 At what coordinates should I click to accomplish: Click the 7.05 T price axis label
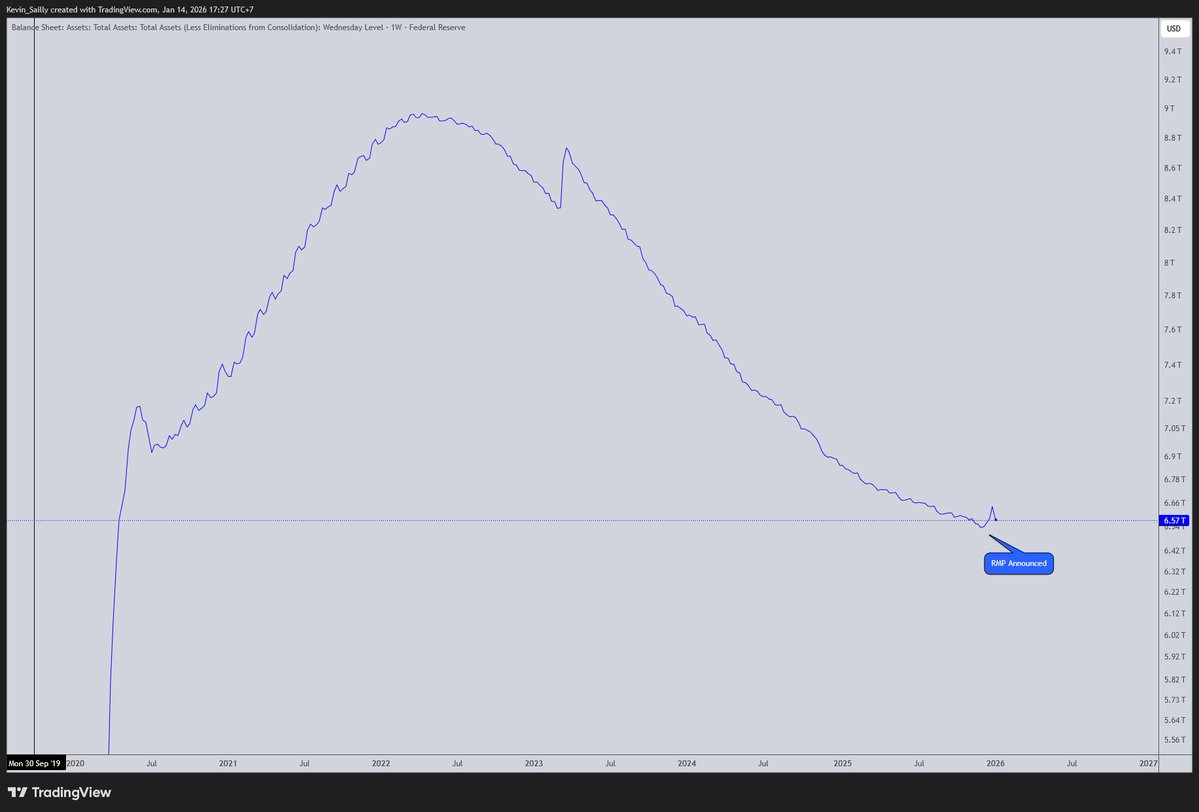(x=1175, y=428)
